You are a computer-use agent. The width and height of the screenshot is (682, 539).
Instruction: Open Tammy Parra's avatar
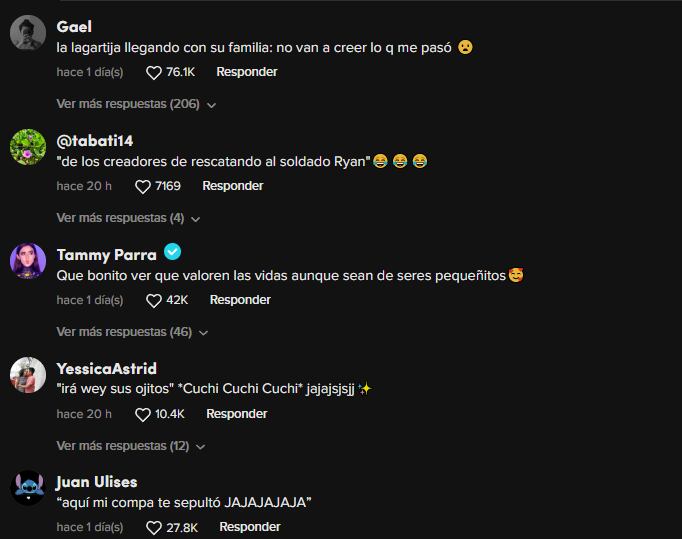point(28,261)
